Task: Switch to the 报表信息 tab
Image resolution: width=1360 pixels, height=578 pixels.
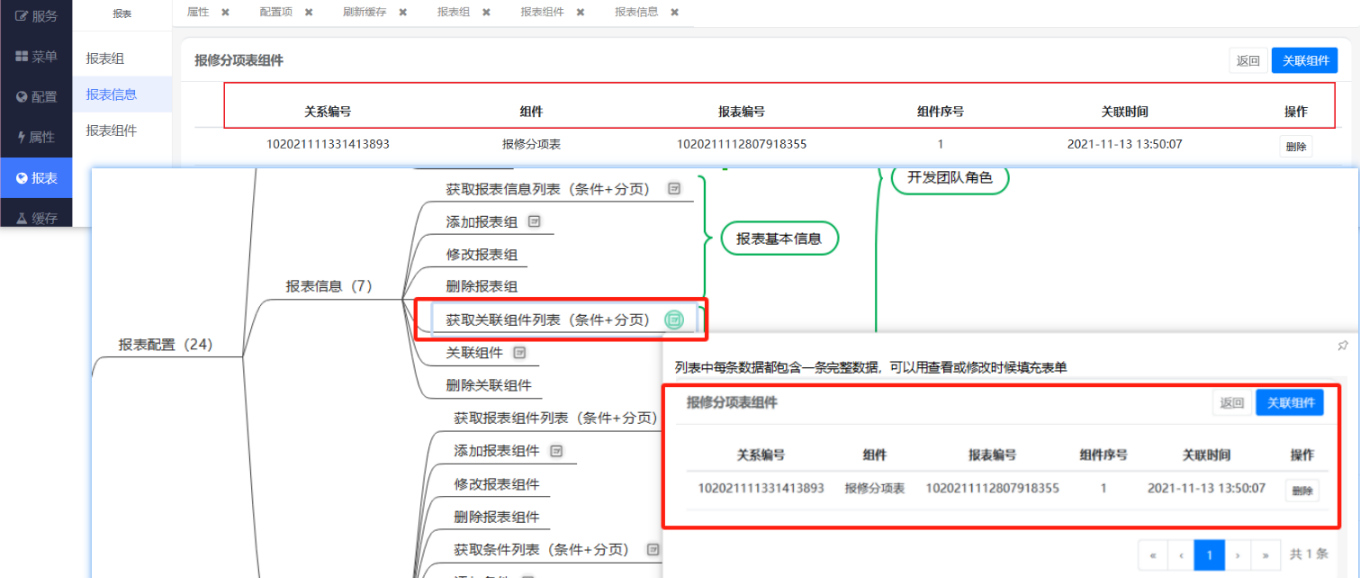Action: pos(637,12)
